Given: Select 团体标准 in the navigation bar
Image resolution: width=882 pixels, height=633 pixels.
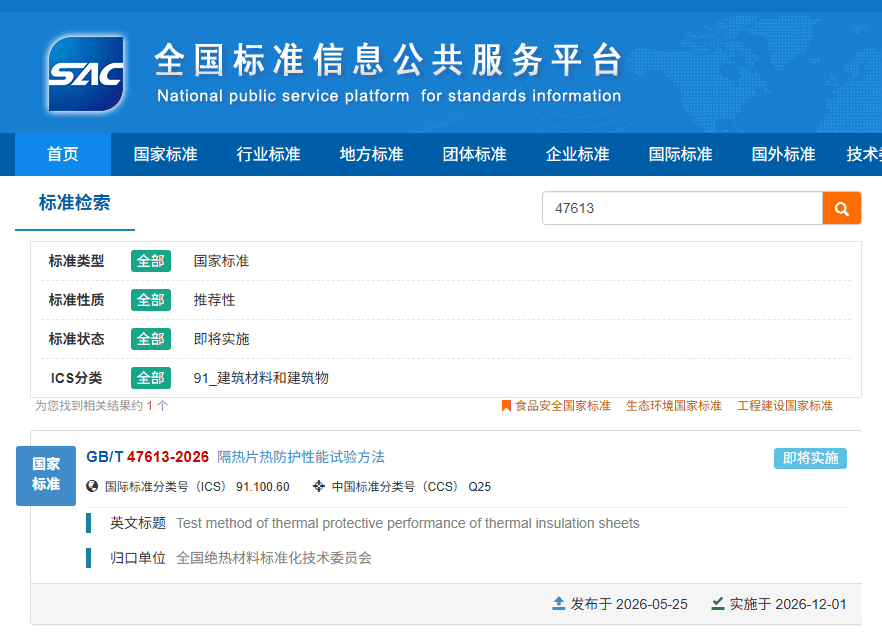Looking at the screenshot, I should click(474, 154).
